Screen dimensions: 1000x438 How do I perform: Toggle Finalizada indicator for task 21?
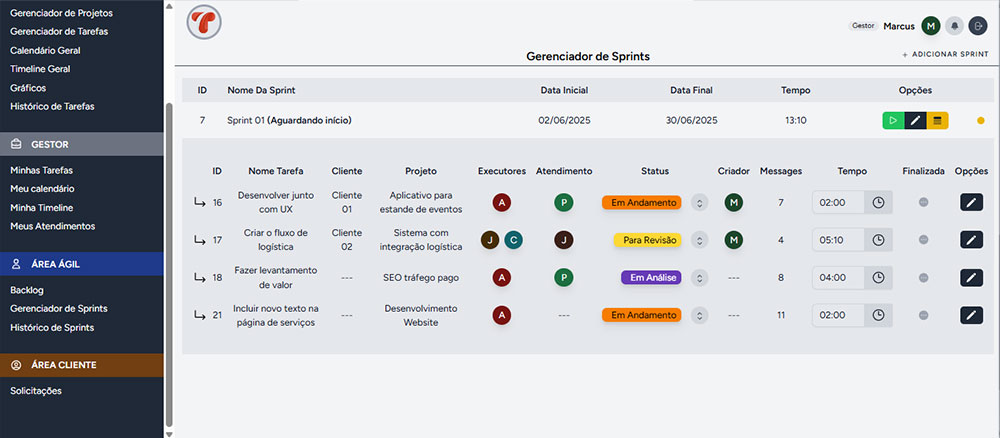[923, 315]
